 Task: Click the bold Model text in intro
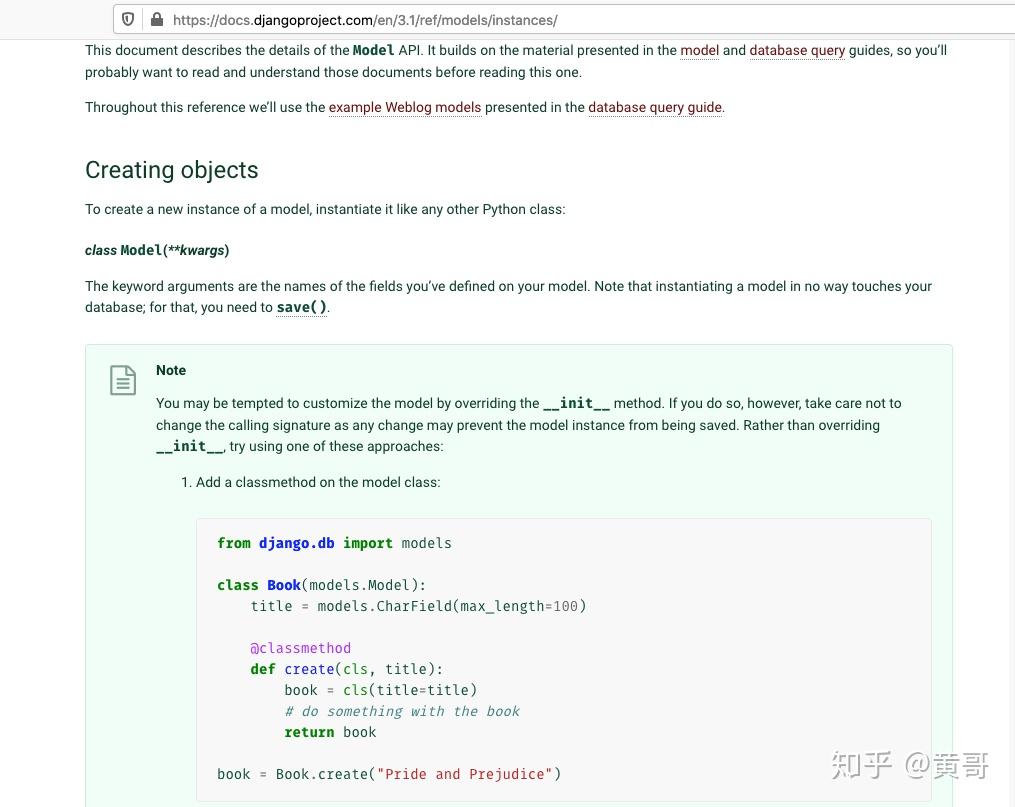373,50
